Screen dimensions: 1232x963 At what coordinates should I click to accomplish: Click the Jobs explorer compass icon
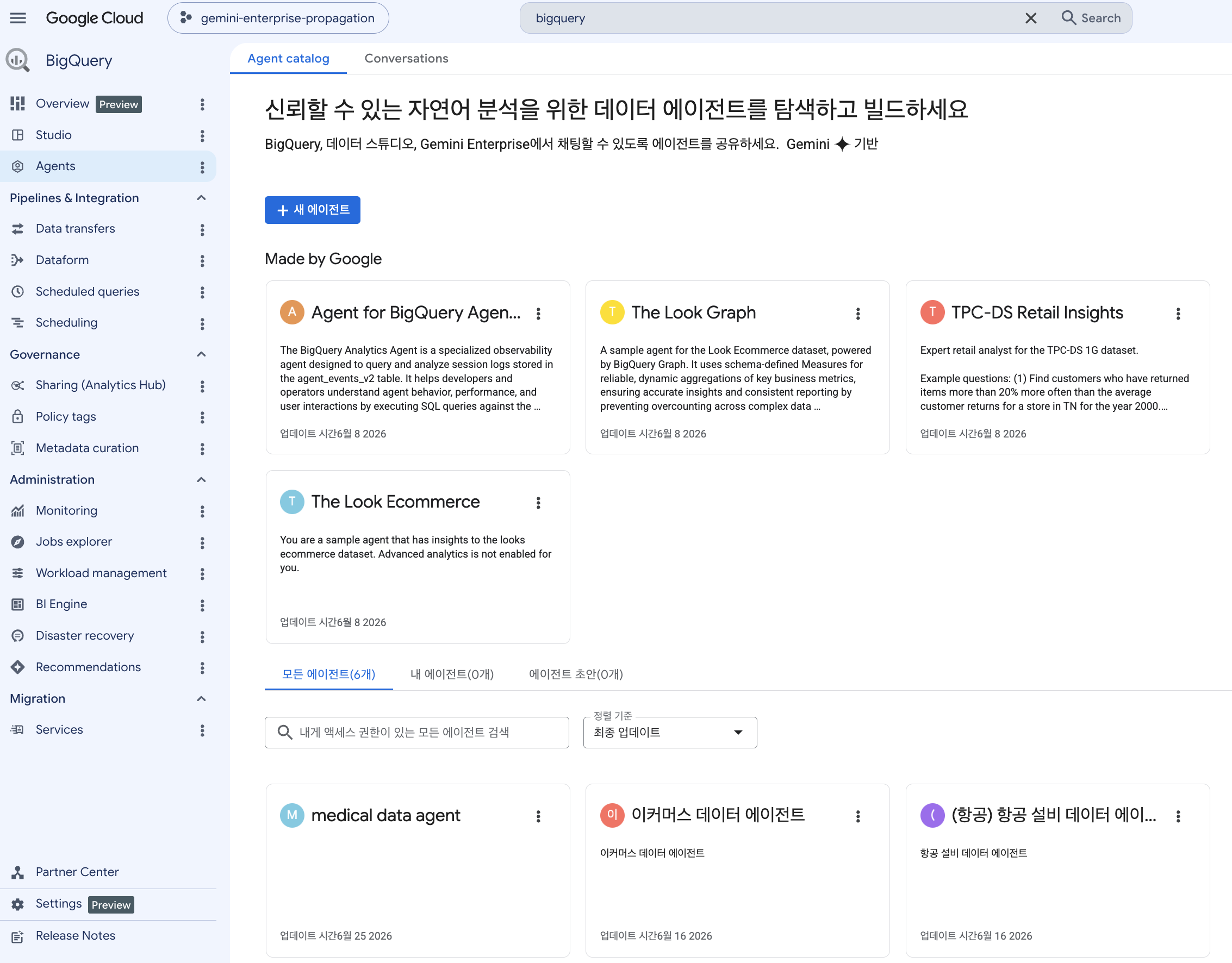pos(18,542)
